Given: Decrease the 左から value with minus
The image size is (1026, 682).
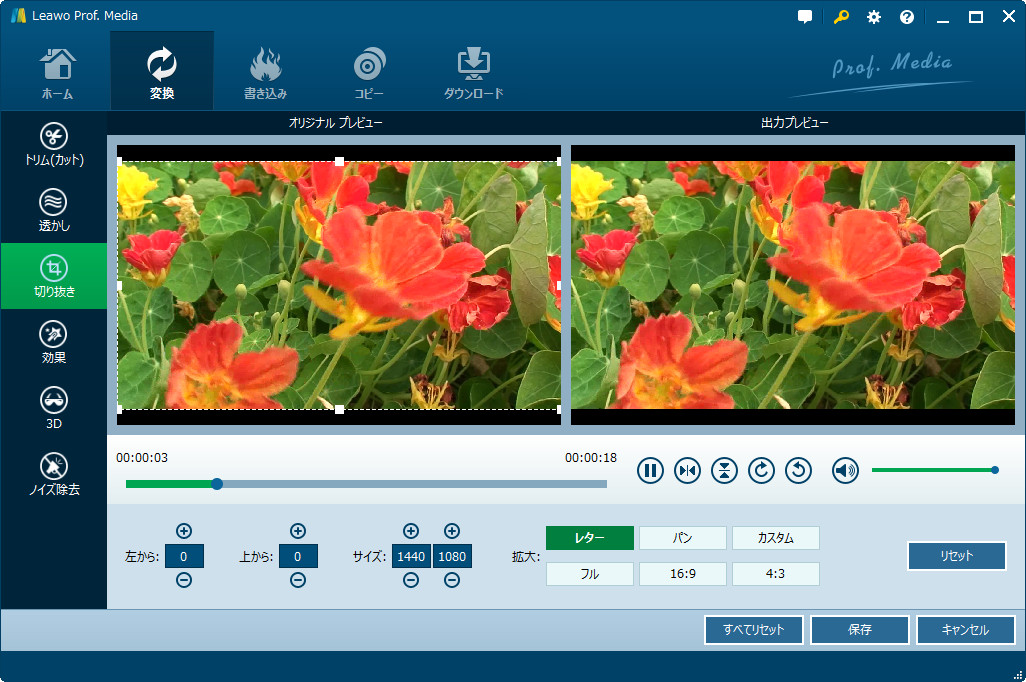Looking at the screenshot, I should pyautogui.click(x=184, y=580).
